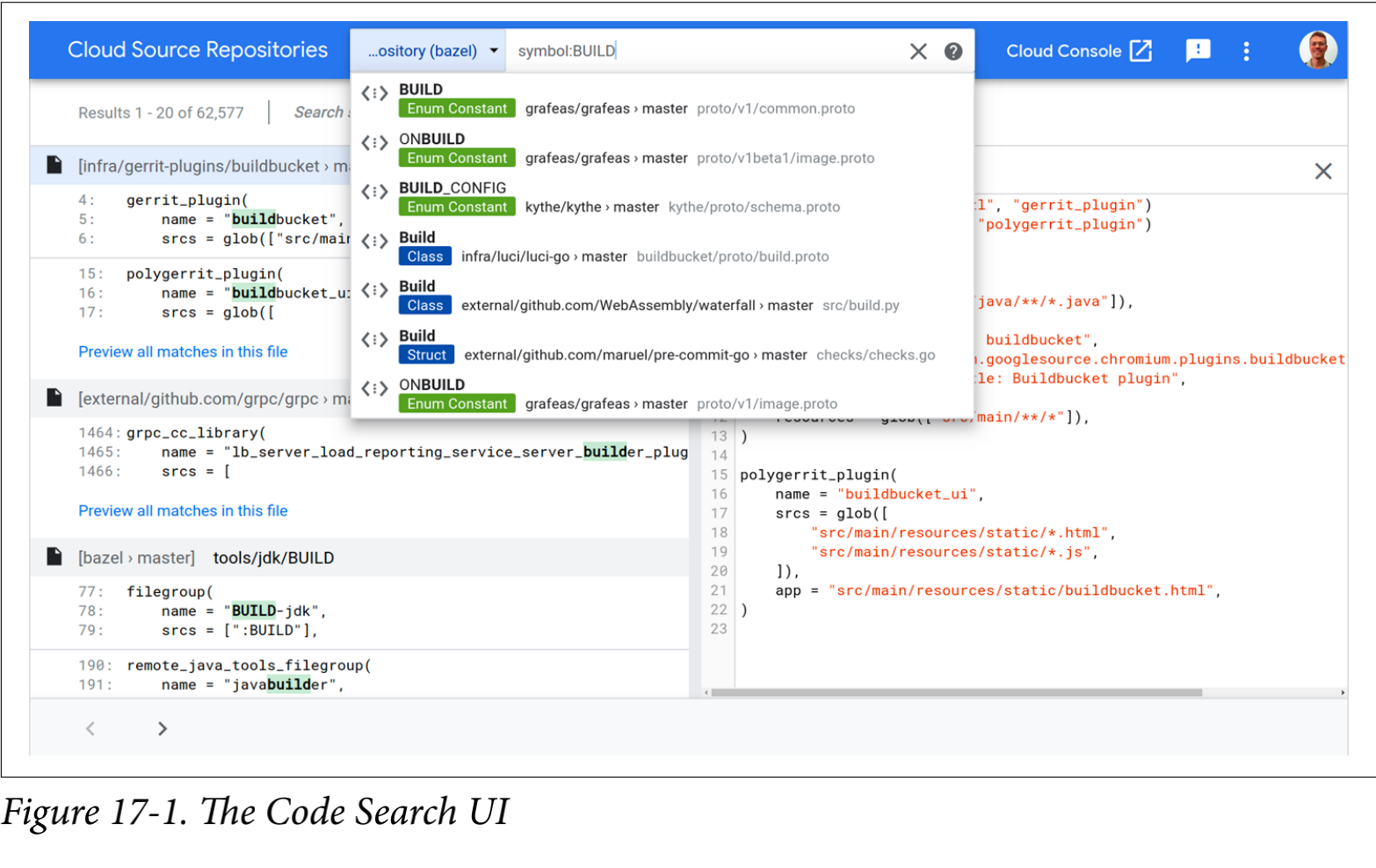1376x868 pixels.
Task: Go to Cloud Source Repositories home title
Action: click(x=198, y=50)
